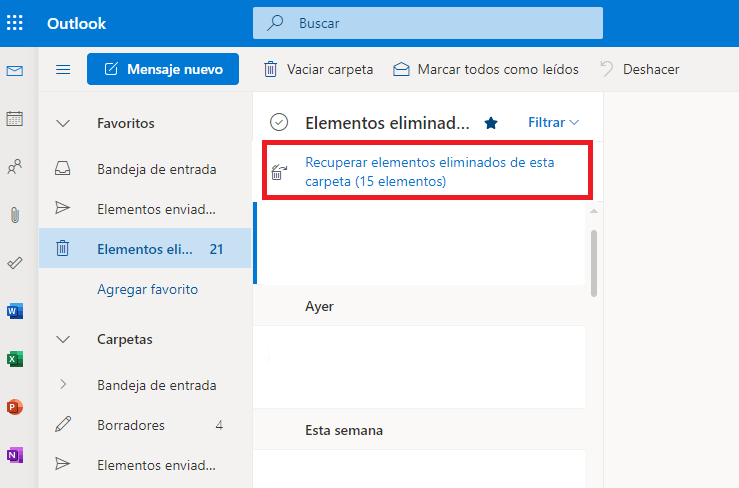The height and width of the screenshot is (488, 739).
Task: Toggle the hamburger navigation pane button
Action: pos(63,69)
